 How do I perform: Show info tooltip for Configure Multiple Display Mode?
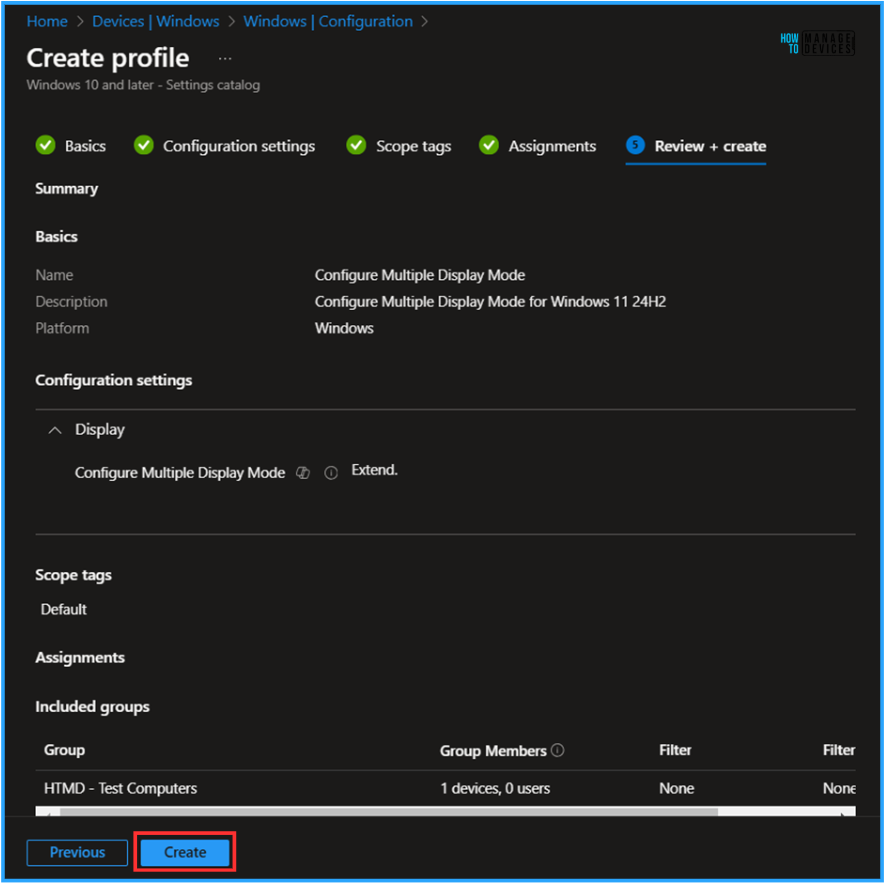click(331, 473)
